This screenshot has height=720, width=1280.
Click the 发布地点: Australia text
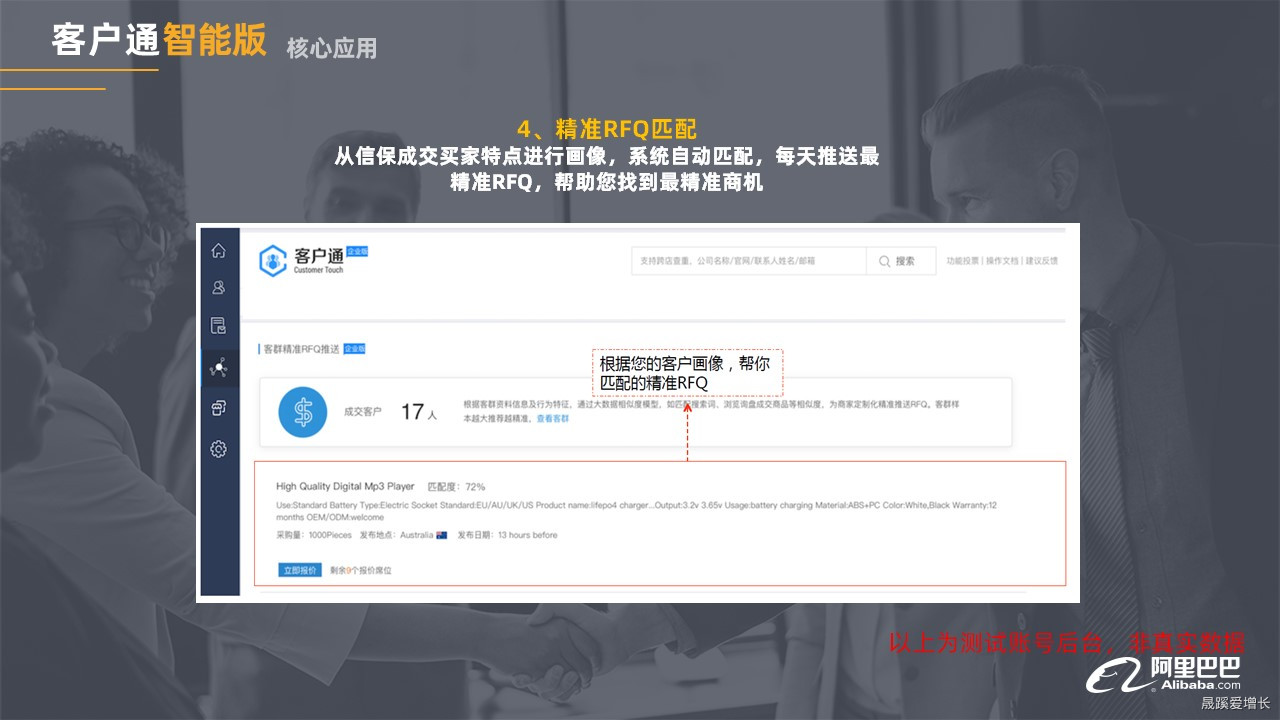point(396,535)
